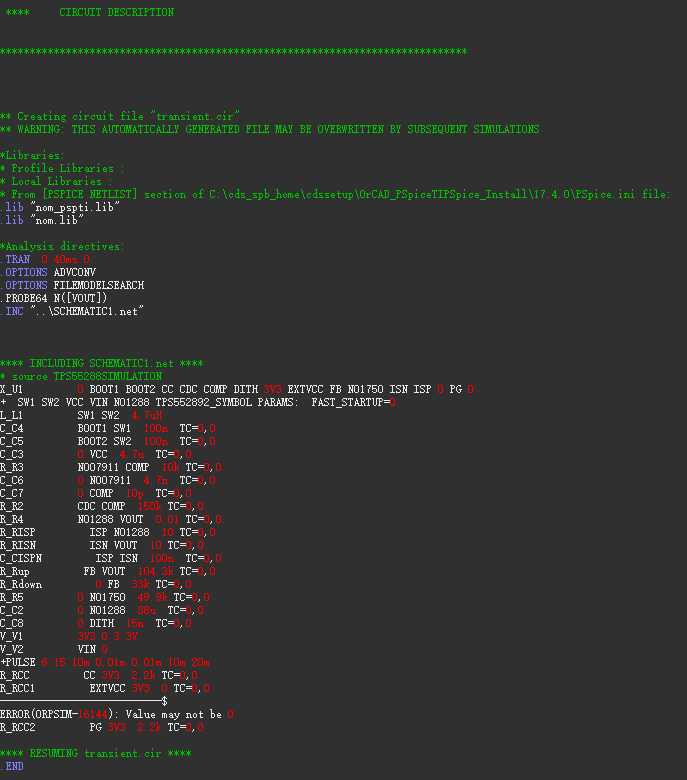Viewport: 687px width, 780px height.
Task: Click the V_V2 VIN source line
Action: (54, 649)
